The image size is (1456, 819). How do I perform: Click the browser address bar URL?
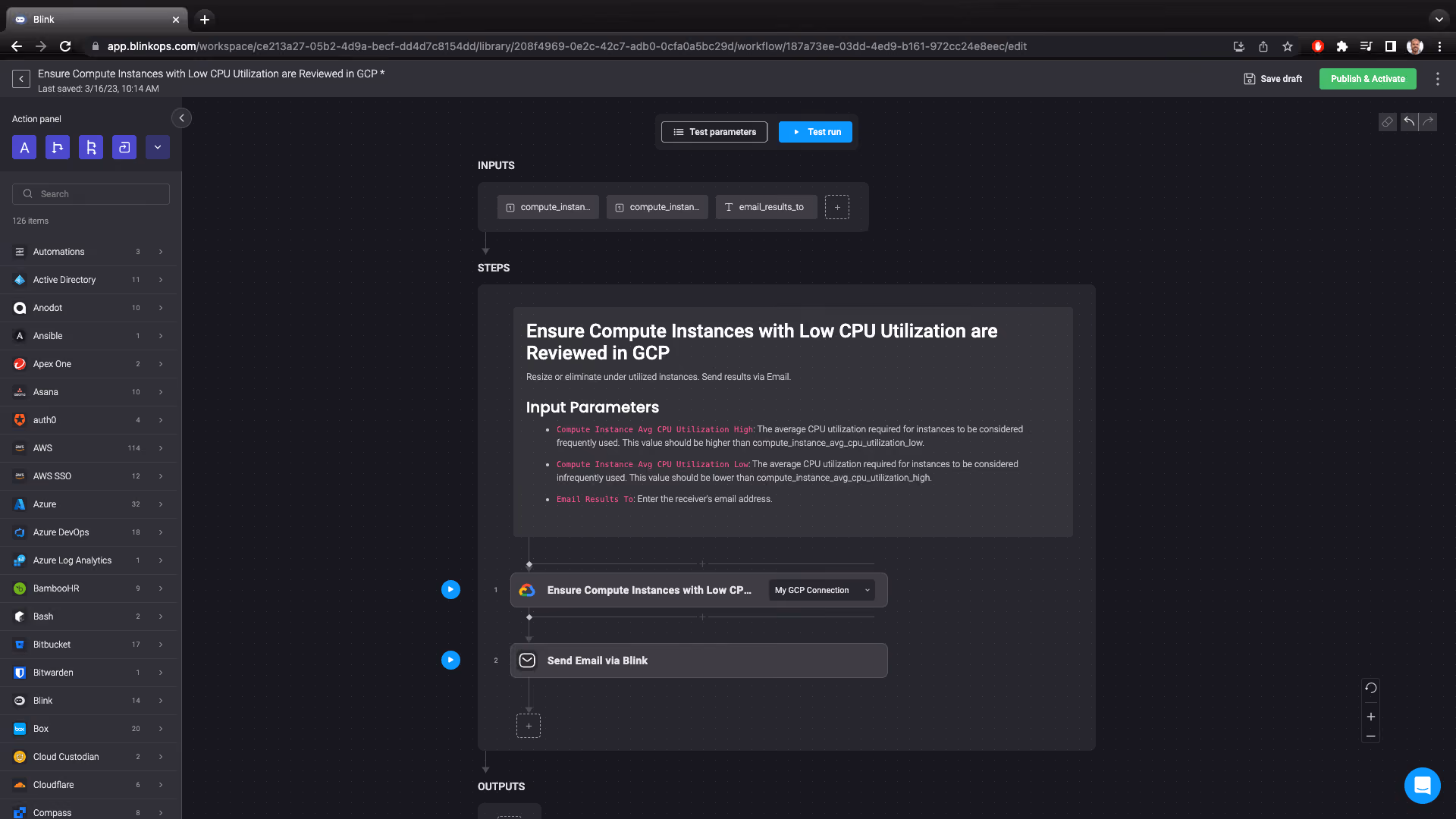[x=566, y=46]
